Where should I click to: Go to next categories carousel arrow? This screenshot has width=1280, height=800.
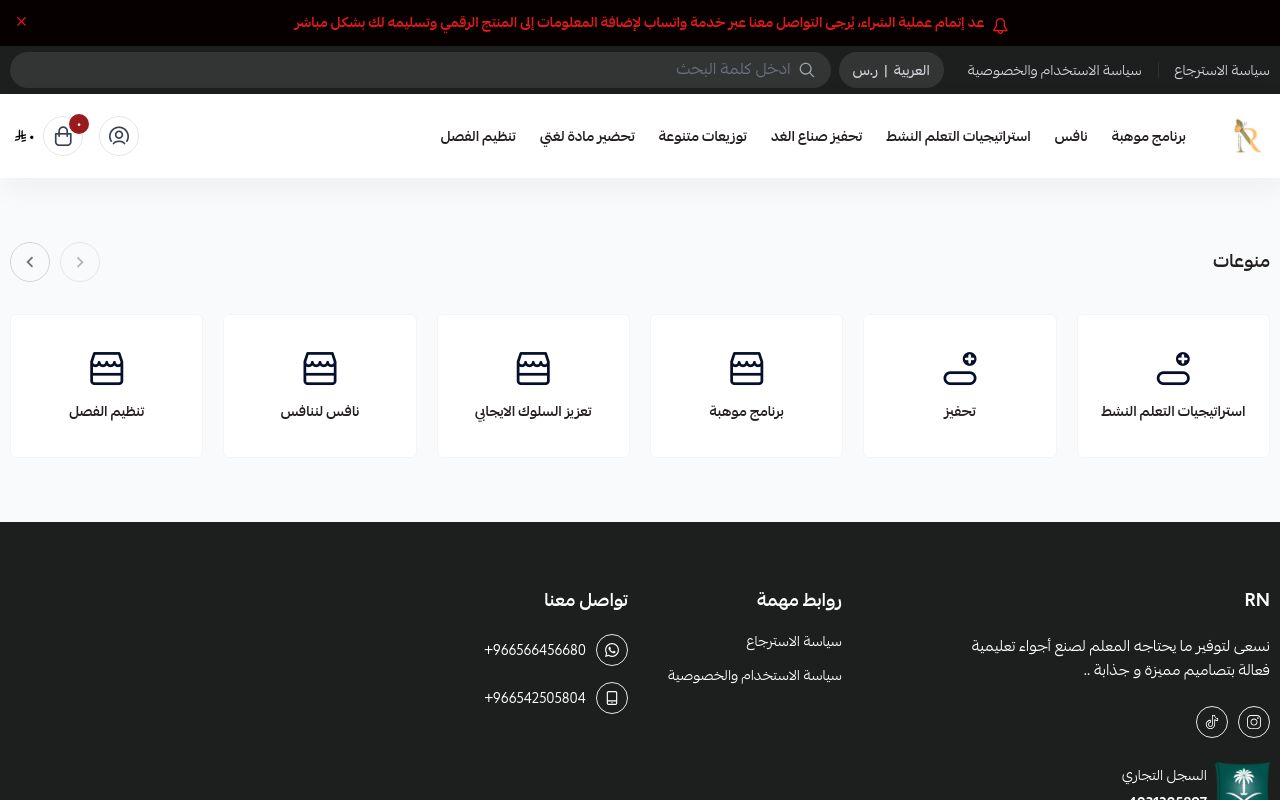click(30, 262)
